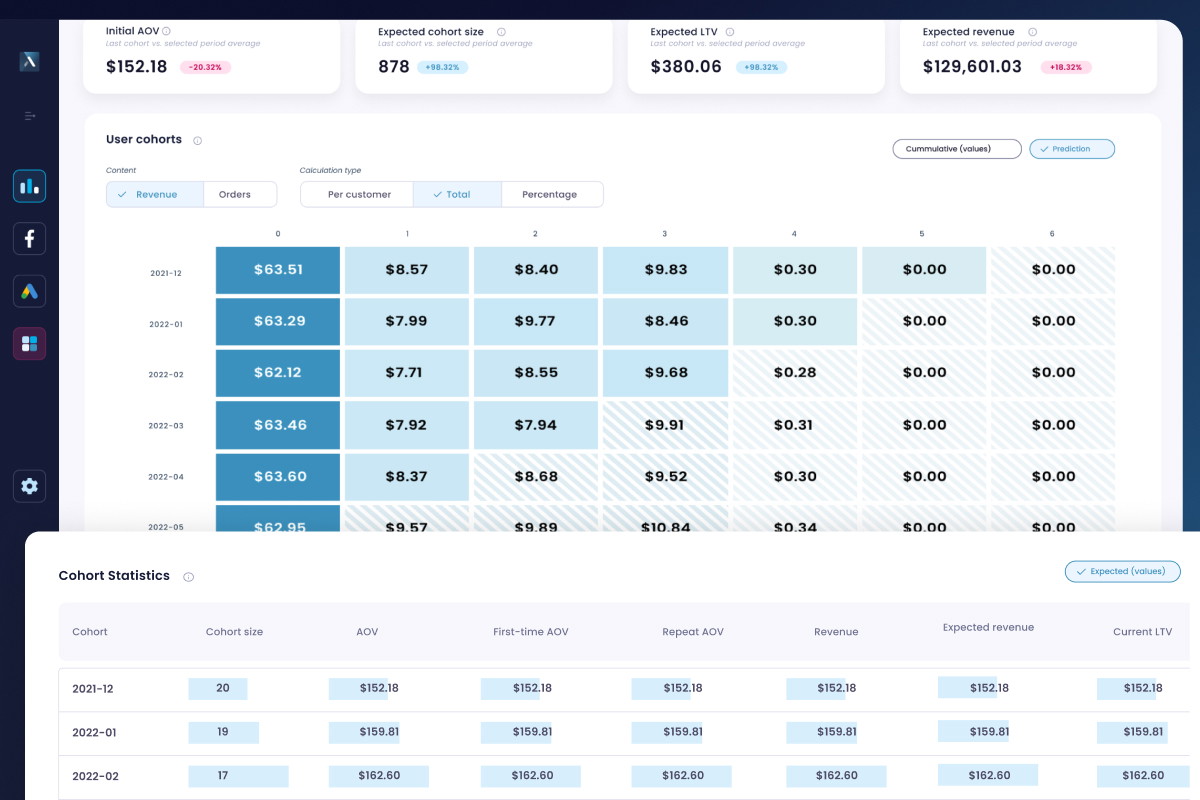The height and width of the screenshot is (800, 1200).
Task: Open the Facebook integration in sidebar
Action: pos(29,239)
